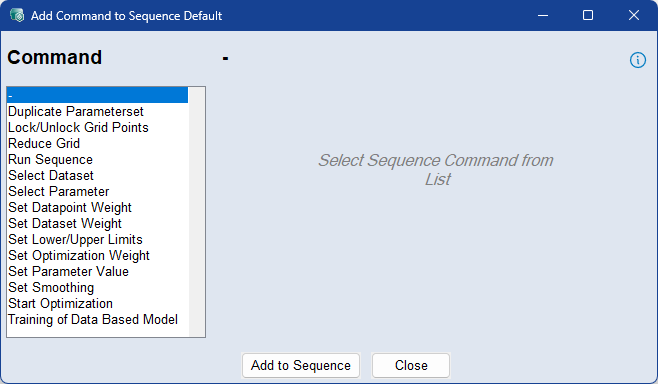The image size is (658, 384).
Task: Click the Close button
Action: 411,365
